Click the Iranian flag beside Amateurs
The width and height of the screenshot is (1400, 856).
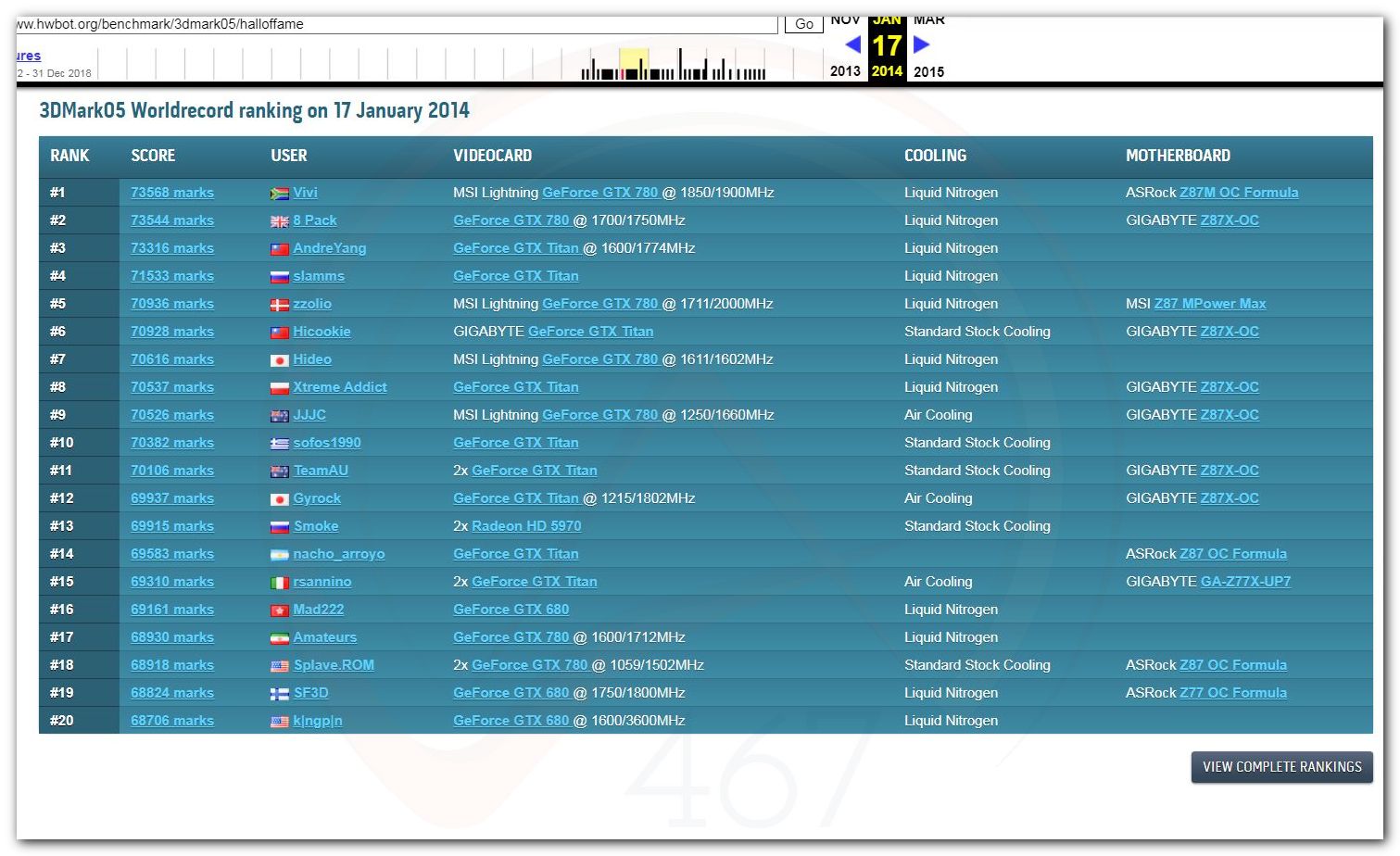(279, 638)
